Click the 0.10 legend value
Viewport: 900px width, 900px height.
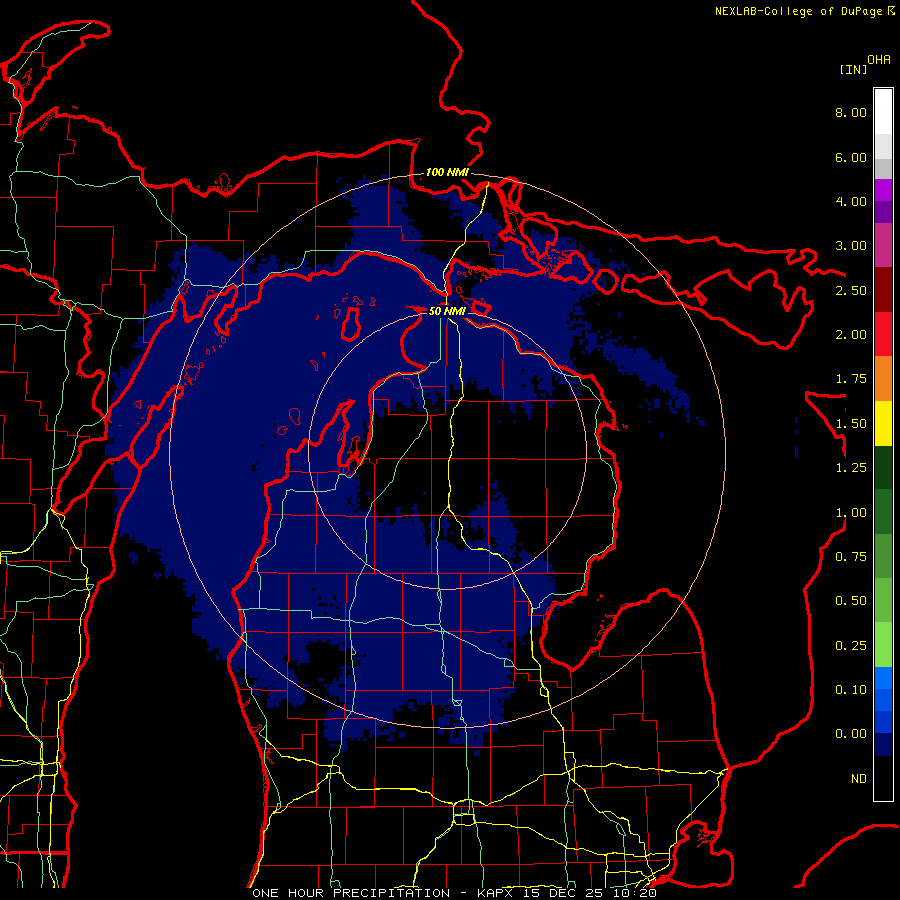pos(851,690)
